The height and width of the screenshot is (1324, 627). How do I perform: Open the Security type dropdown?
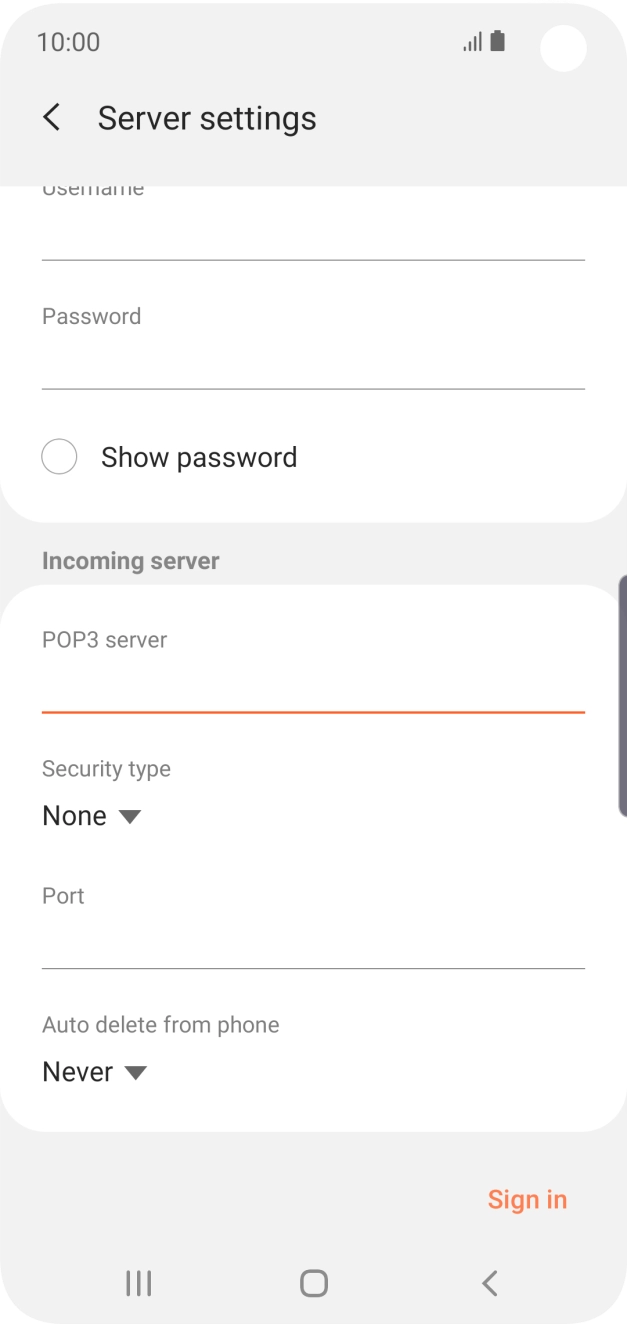[x=92, y=815]
